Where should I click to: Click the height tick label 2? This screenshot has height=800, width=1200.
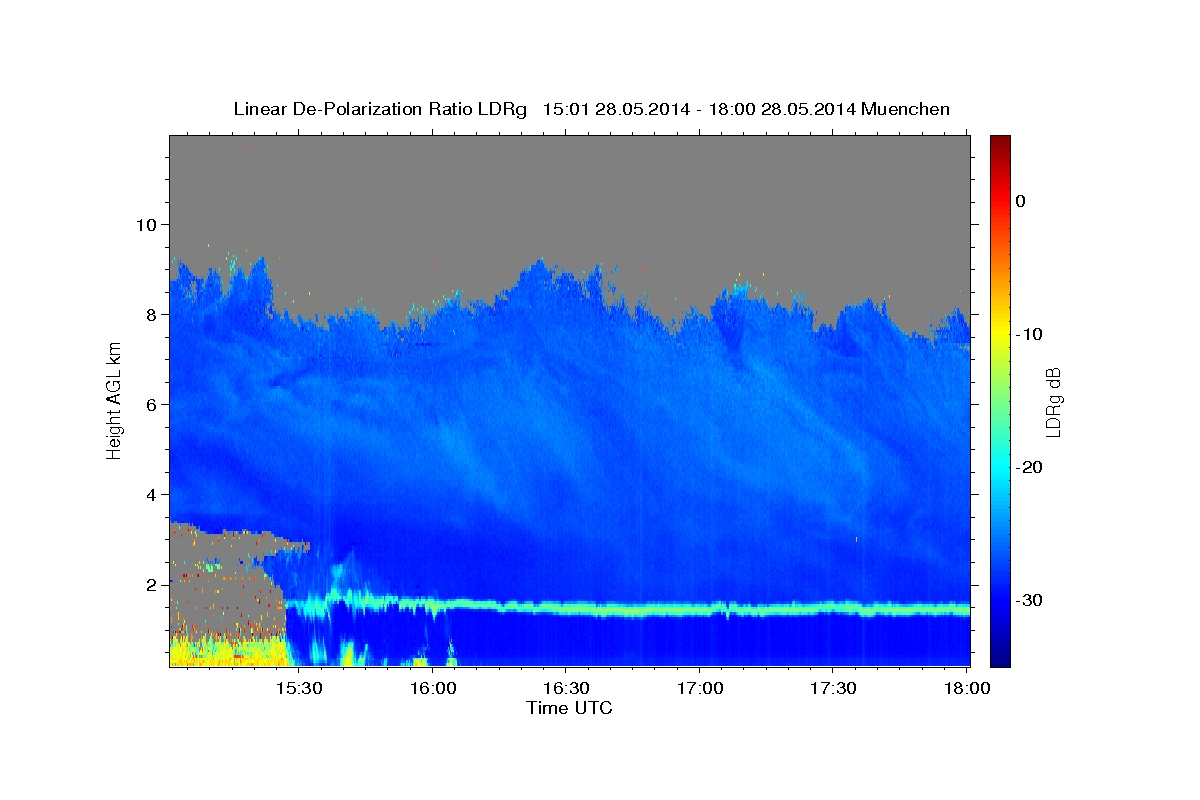[x=150, y=585]
